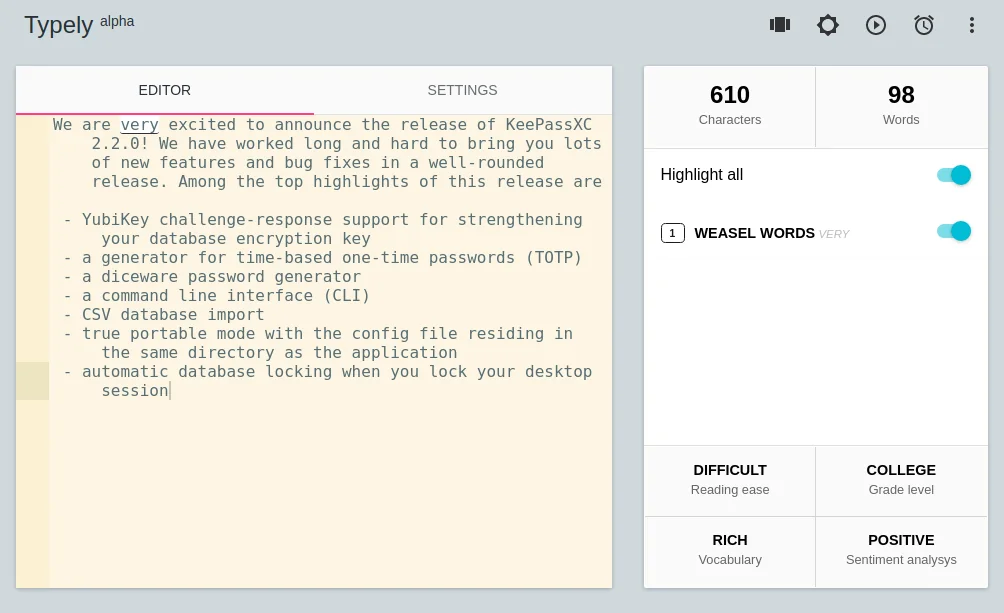
Task: Click the 610 Characters counter
Action: (x=730, y=104)
